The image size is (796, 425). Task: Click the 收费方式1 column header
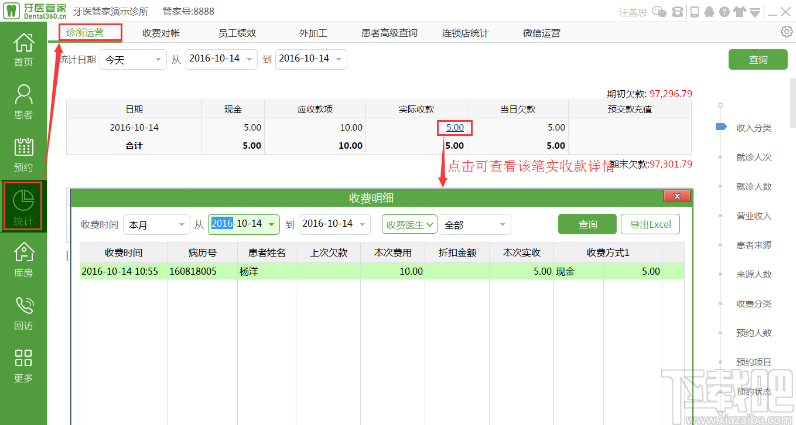(x=608, y=252)
